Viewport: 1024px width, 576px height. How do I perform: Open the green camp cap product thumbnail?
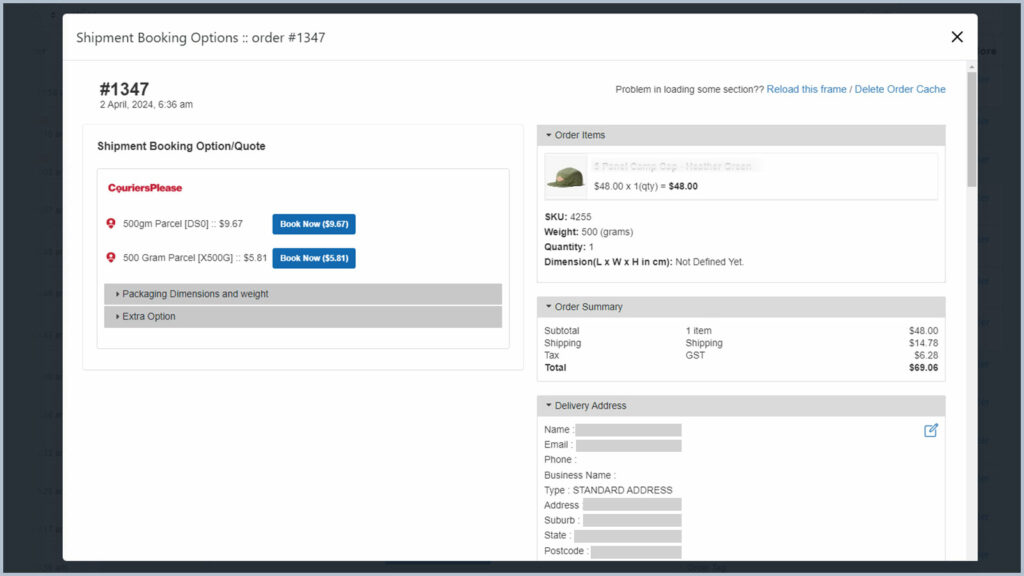tap(566, 177)
